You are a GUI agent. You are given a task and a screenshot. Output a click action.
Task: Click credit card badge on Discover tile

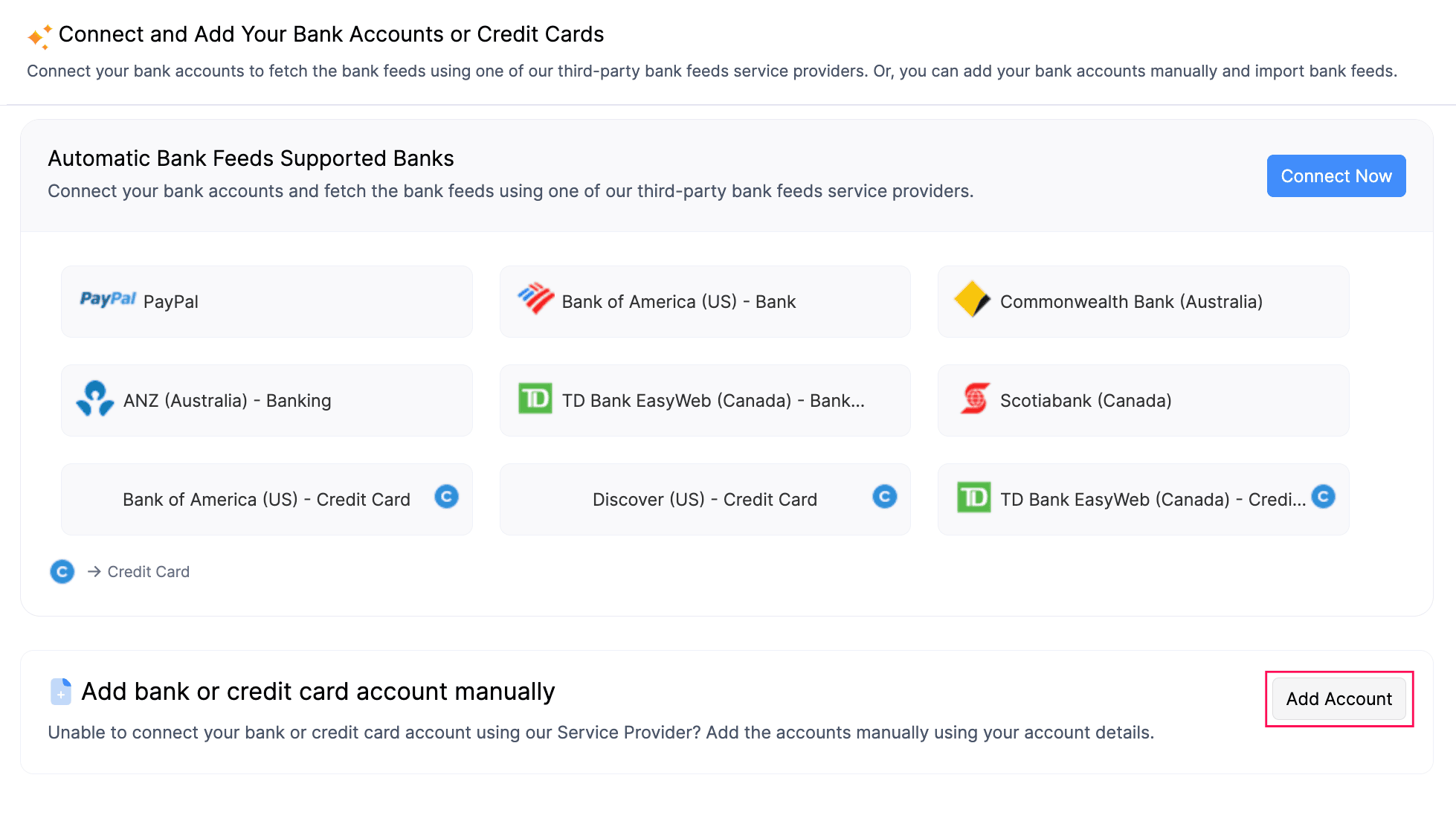(885, 496)
